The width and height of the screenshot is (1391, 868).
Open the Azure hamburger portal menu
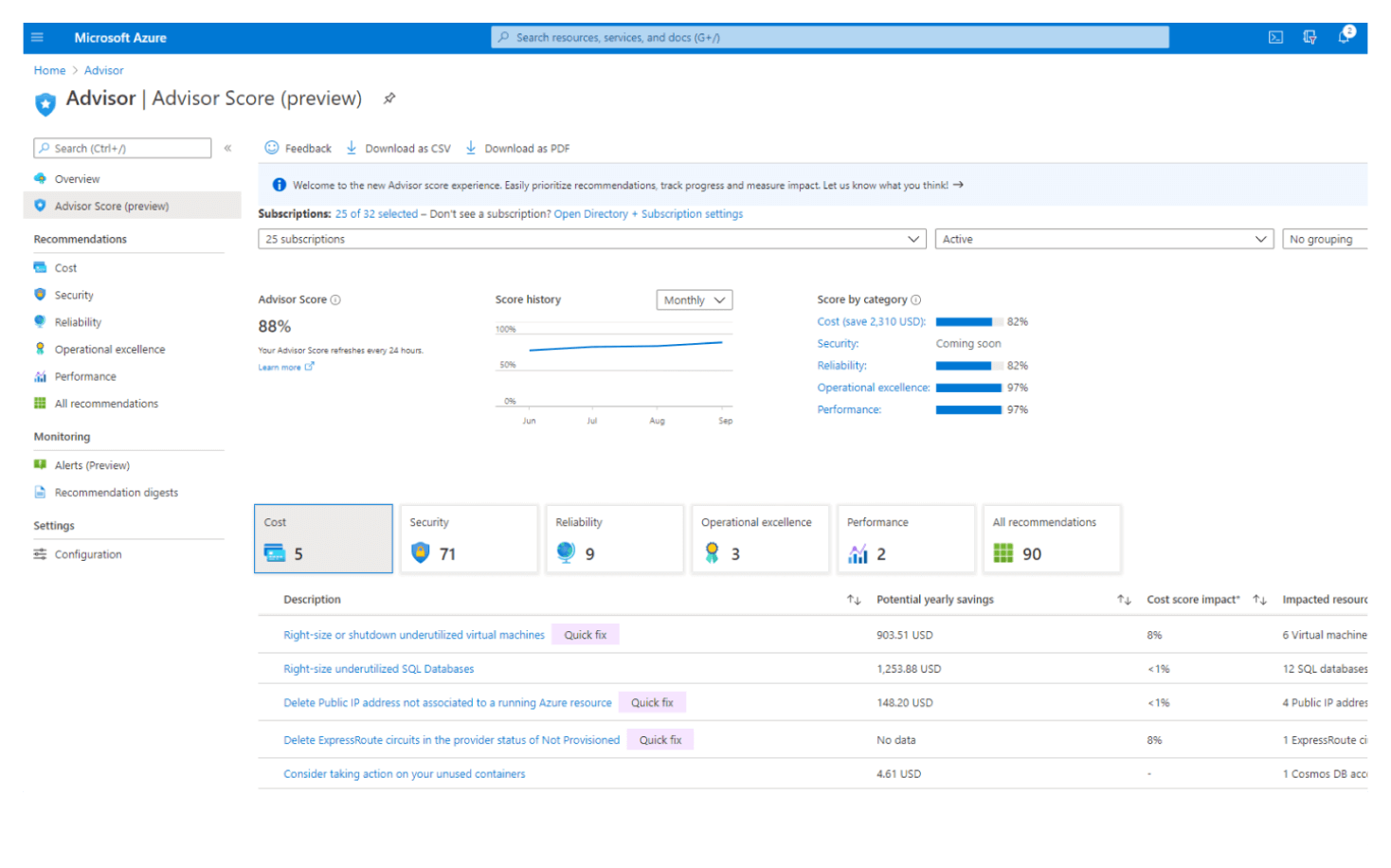38,38
